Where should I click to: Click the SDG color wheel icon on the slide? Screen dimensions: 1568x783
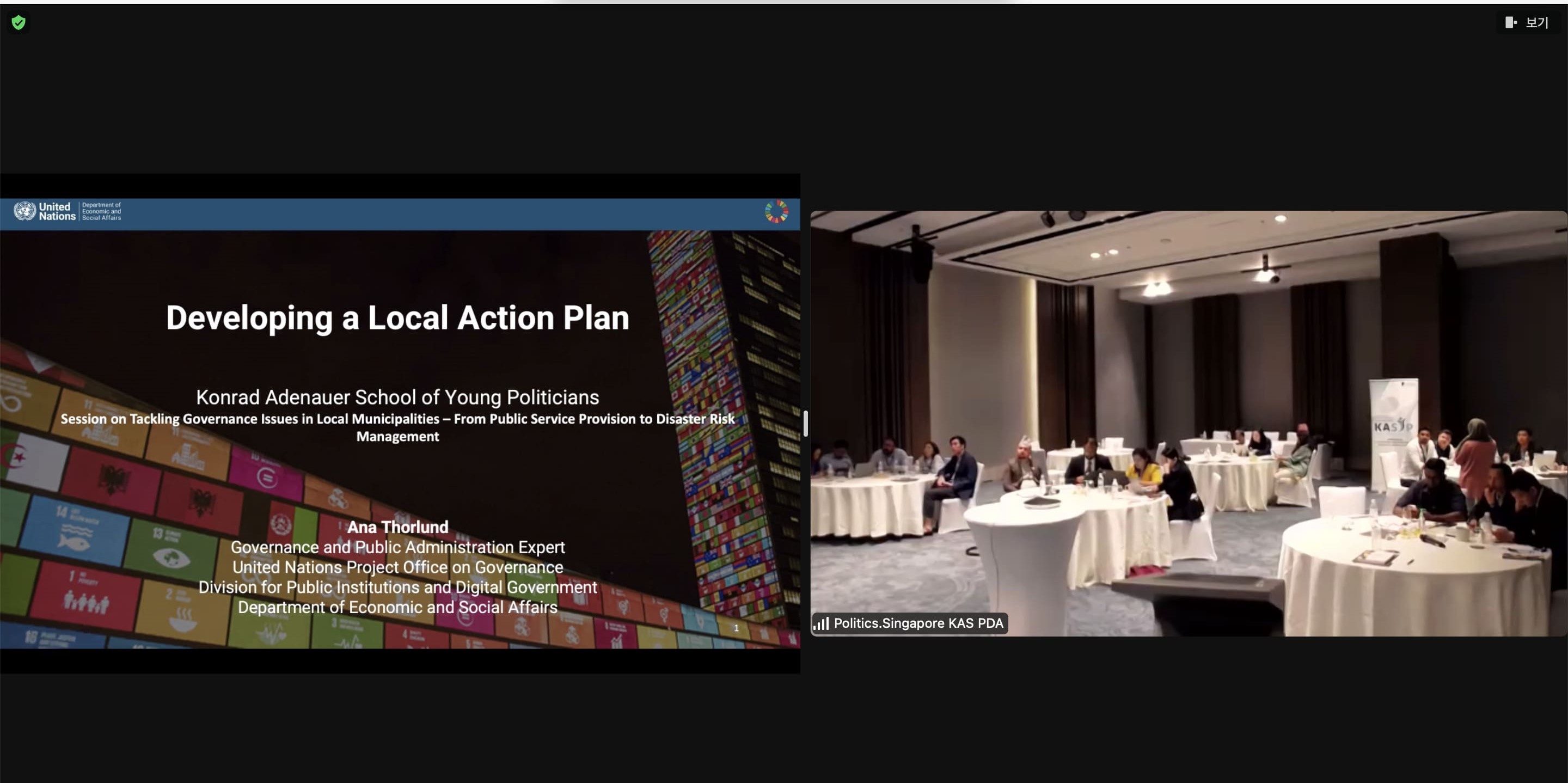[776, 212]
